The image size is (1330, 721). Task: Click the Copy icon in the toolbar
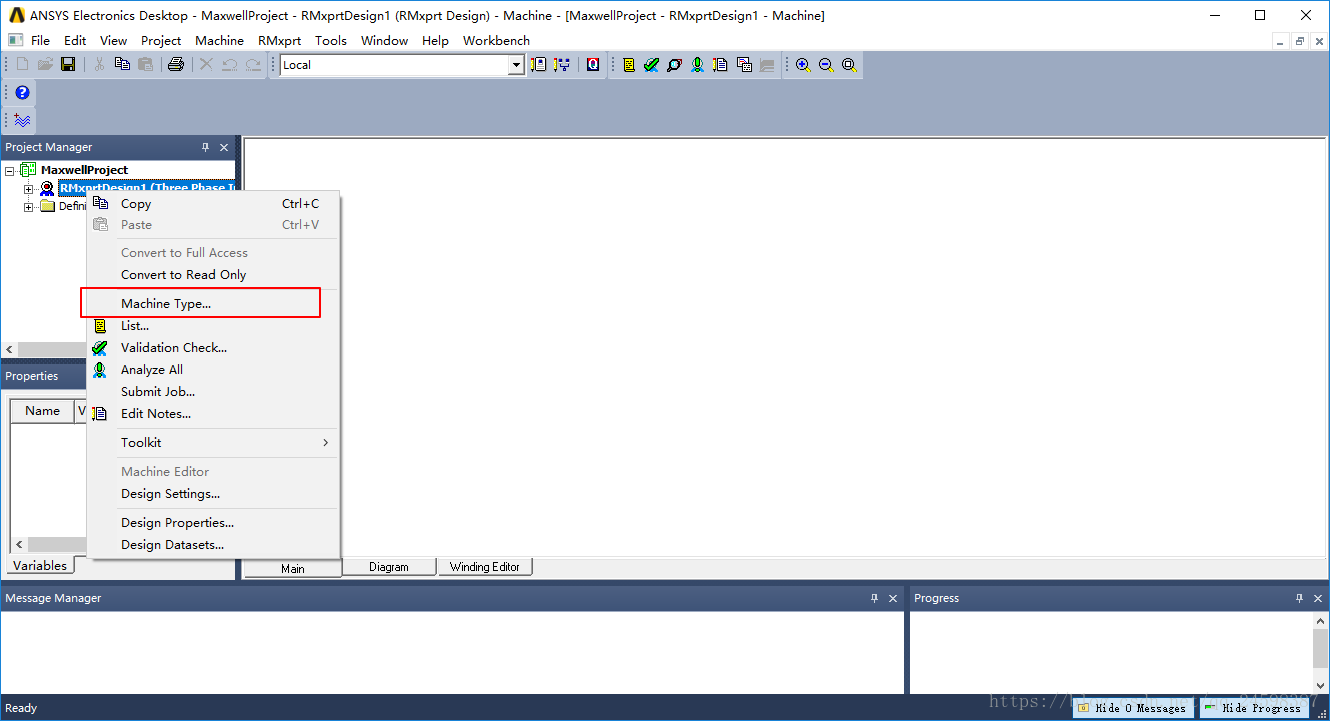(x=122, y=64)
